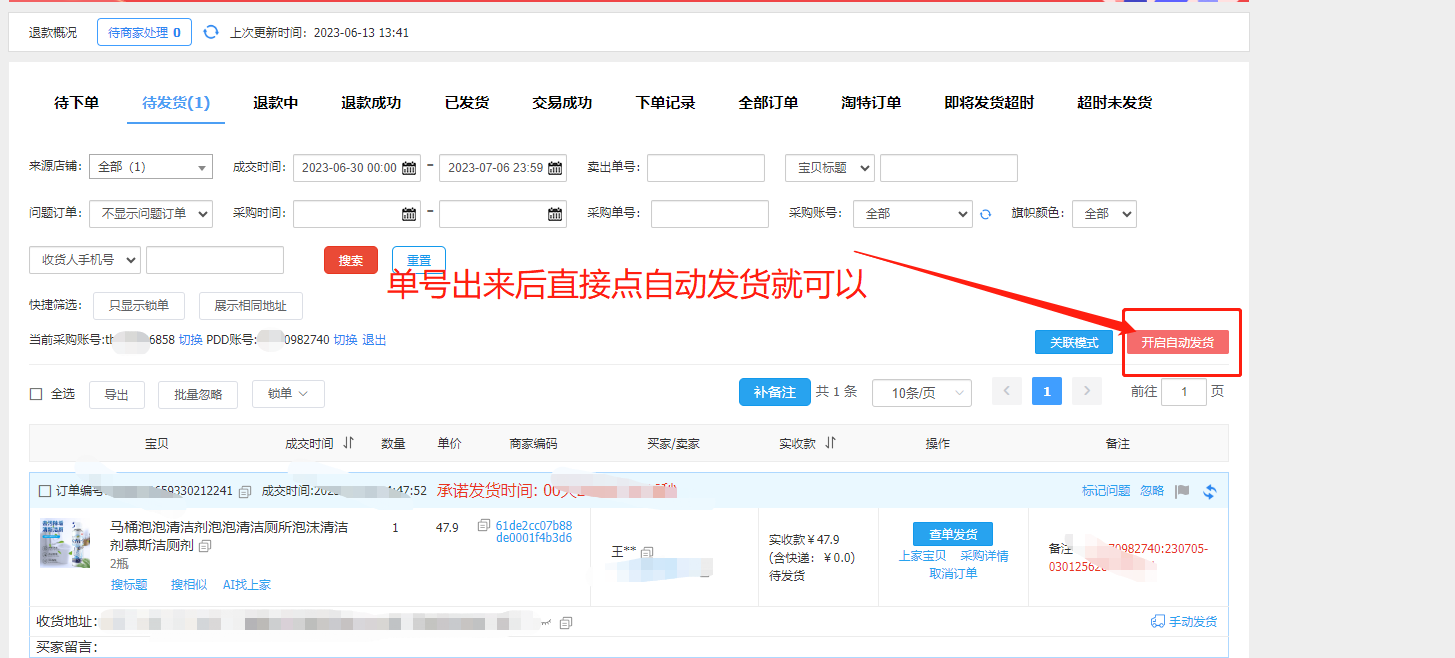Switch to the 已发货 tab
The width and height of the screenshot is (1455, 658).
467,103
